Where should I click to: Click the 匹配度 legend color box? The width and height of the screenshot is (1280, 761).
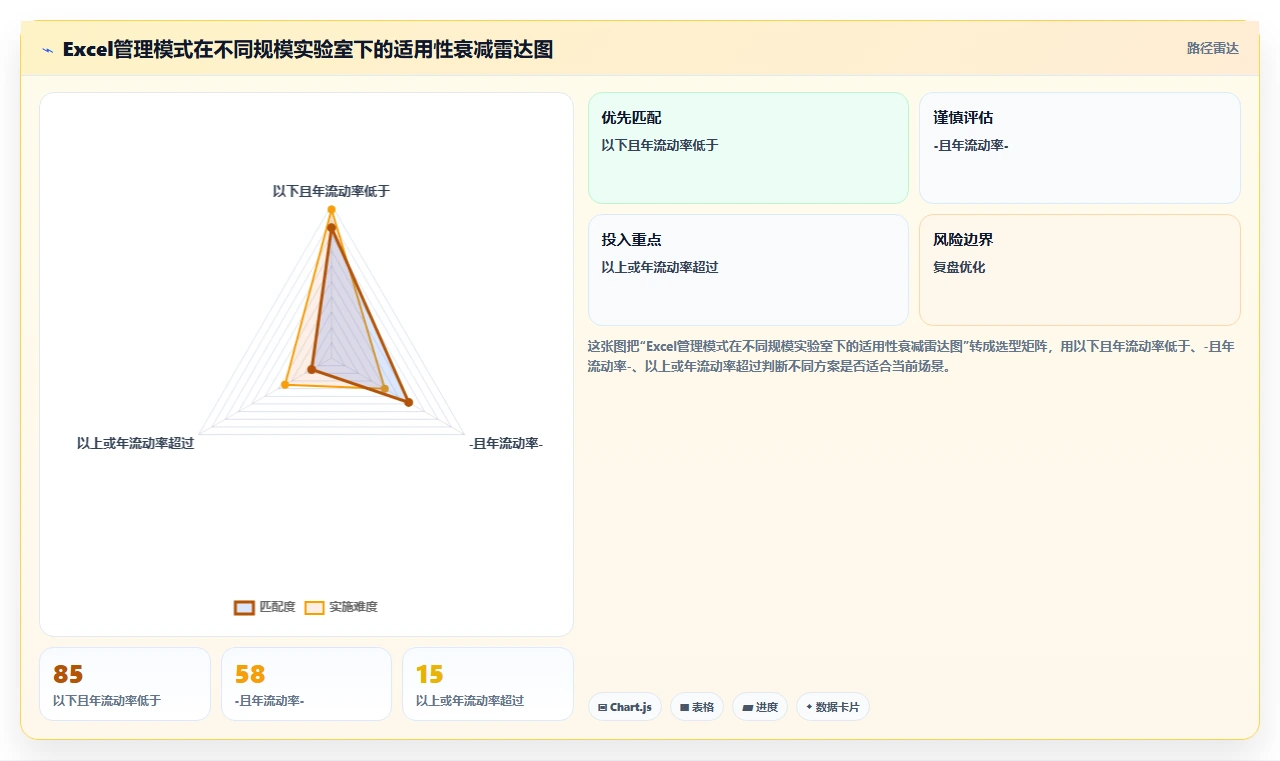pyautogui.click(x=244, y=607)
